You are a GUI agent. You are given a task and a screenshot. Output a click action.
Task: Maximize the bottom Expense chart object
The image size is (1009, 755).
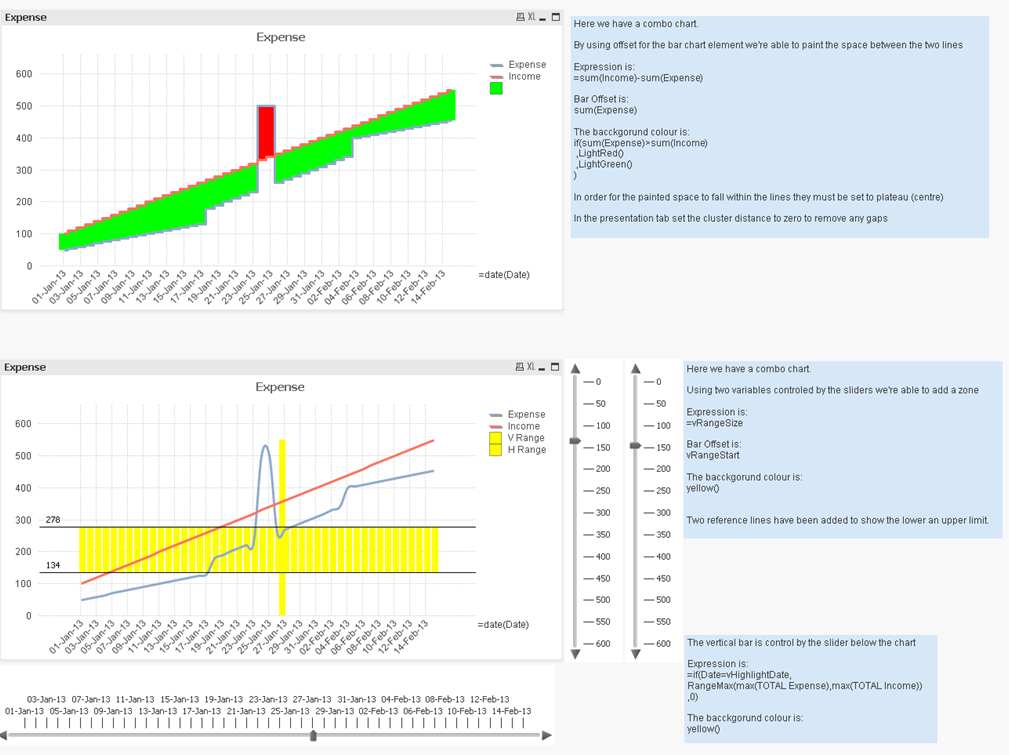click(x=555, y=368)
